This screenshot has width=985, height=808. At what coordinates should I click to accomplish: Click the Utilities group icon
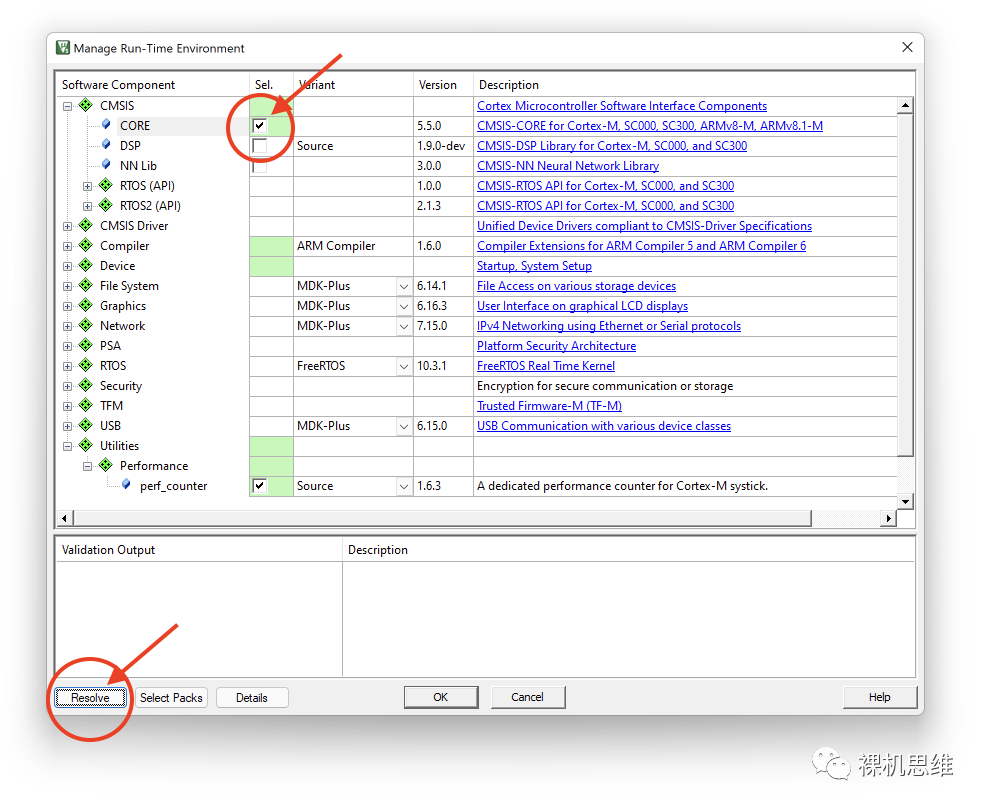(x=85, y=445)
